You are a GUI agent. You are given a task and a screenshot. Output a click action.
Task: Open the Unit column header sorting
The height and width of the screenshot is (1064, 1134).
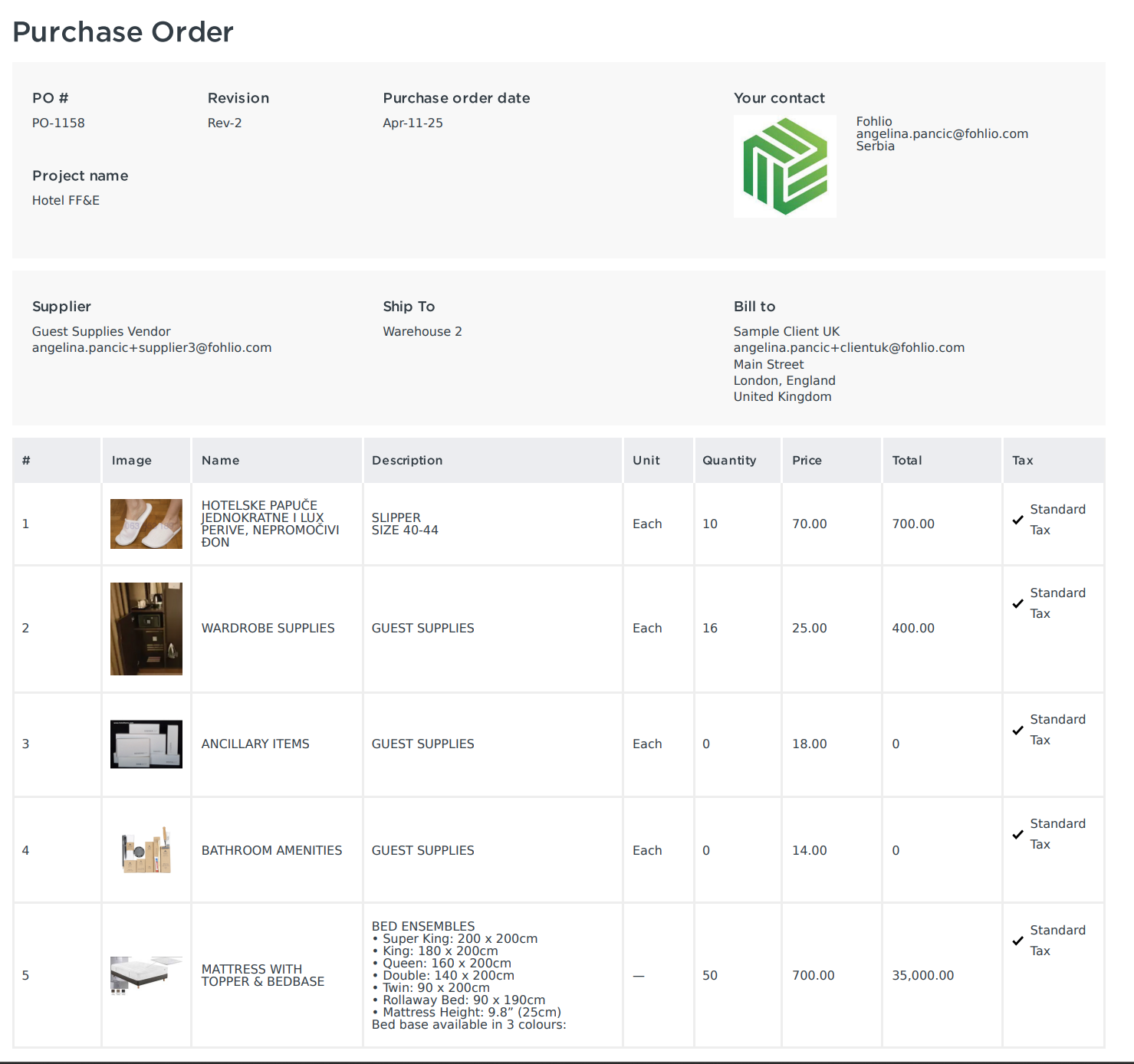coord(646,460)
